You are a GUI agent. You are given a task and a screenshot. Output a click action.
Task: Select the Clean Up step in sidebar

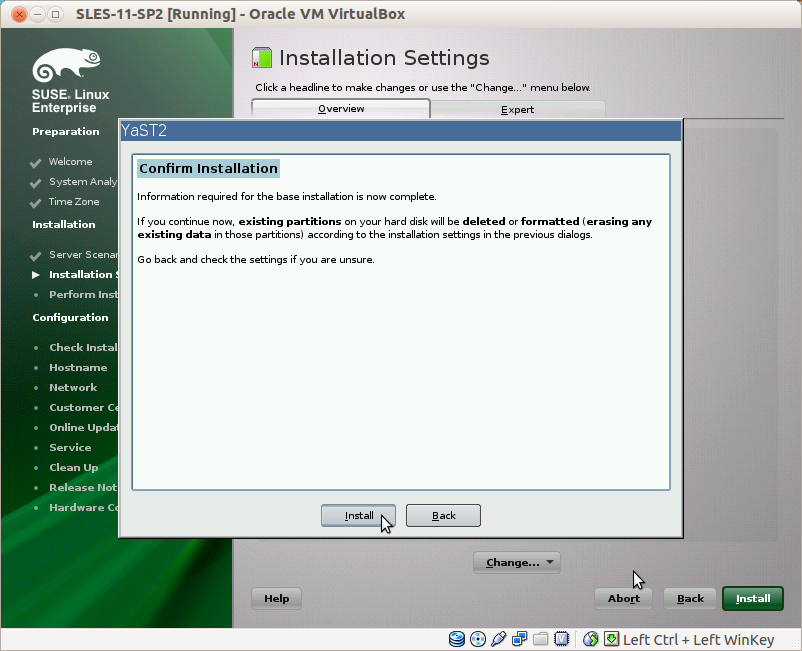coord(74,467)
